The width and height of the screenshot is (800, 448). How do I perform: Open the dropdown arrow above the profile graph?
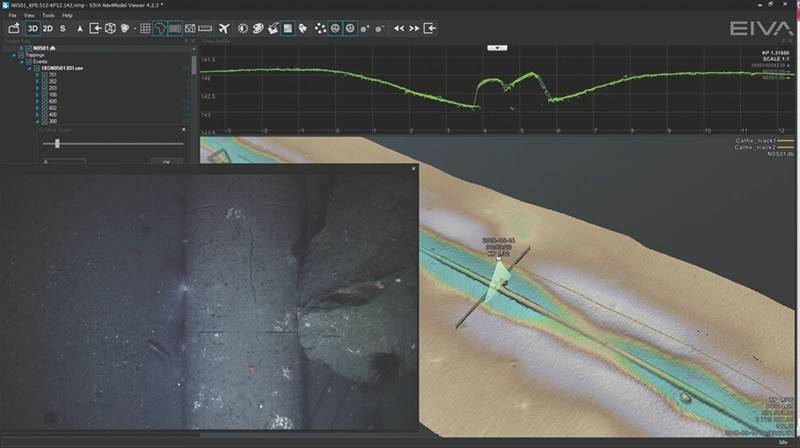tap(497, 48)
